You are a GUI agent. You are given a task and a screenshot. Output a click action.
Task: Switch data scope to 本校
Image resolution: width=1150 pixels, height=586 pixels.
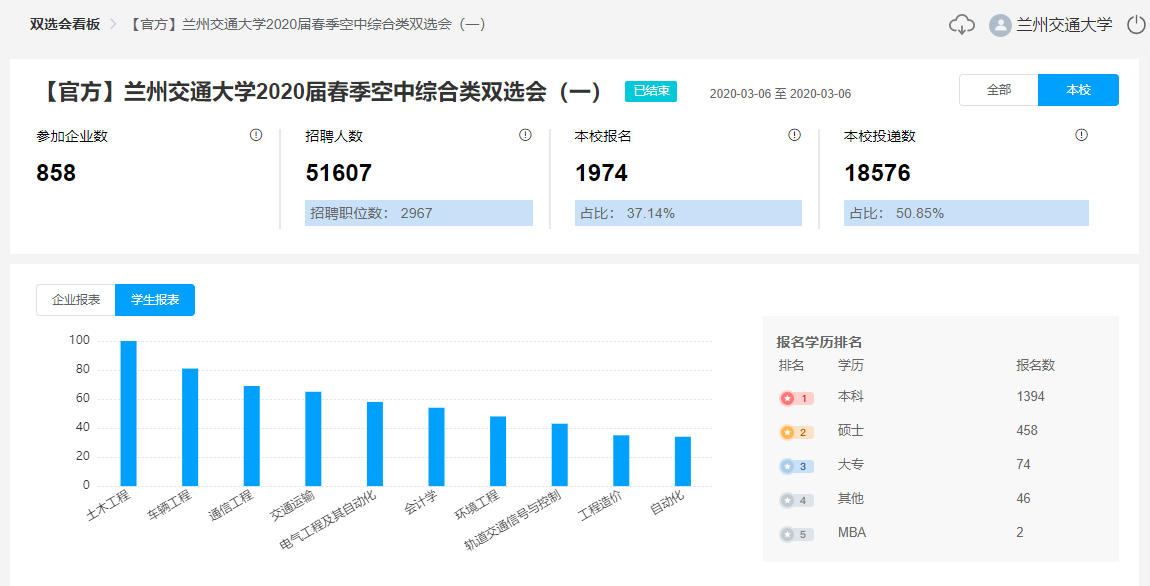(x=1078, y=90)
